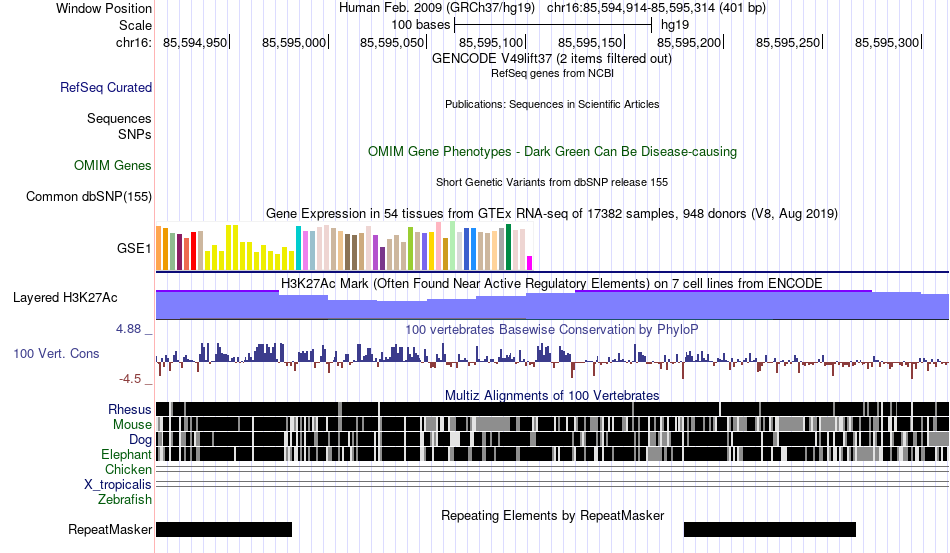Click the 85,595,000 coordinate tick

[294, 42]
